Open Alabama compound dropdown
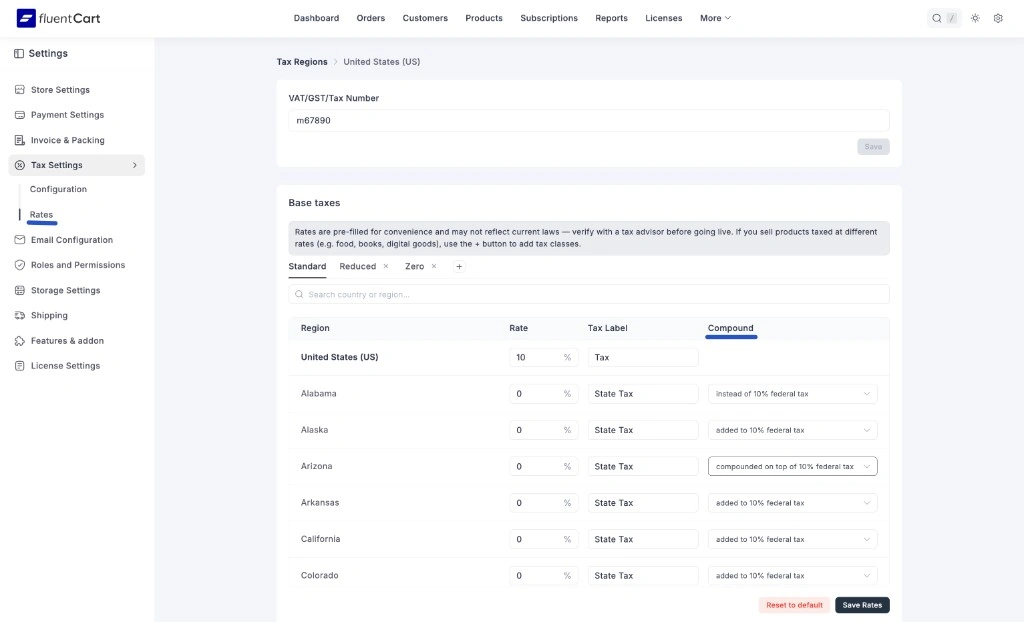The width and height of the screenshot is (1024, 622). click(x=792, y=394)
